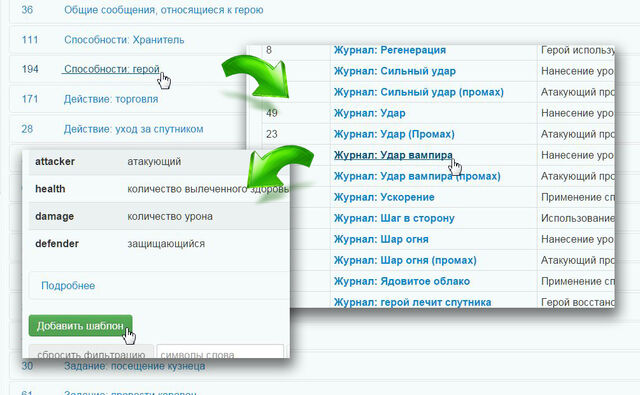Click count '171' beside 'Действие: торговля'

(30, 99)
